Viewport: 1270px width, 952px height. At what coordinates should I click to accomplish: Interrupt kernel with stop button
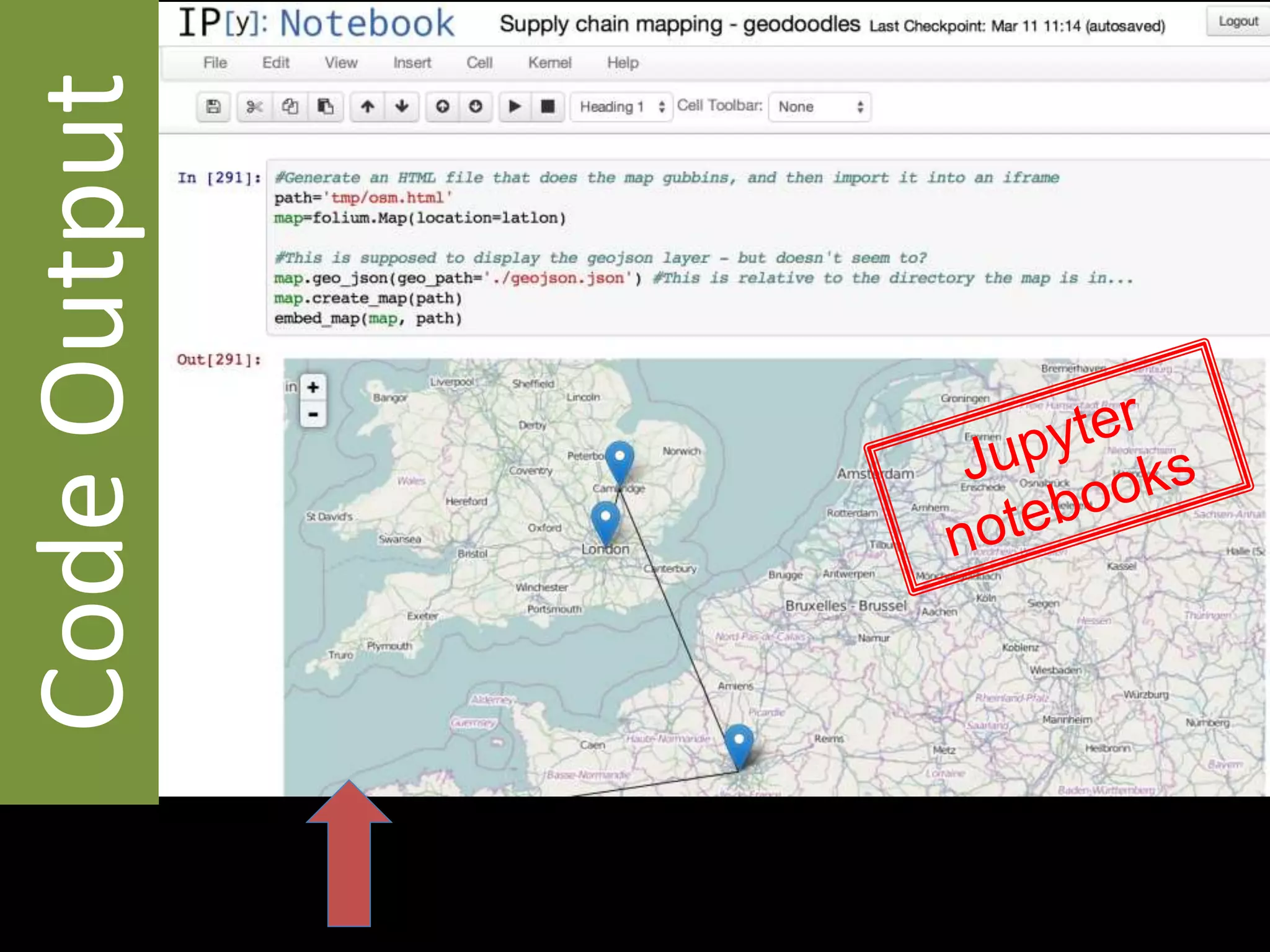[548, 107]
